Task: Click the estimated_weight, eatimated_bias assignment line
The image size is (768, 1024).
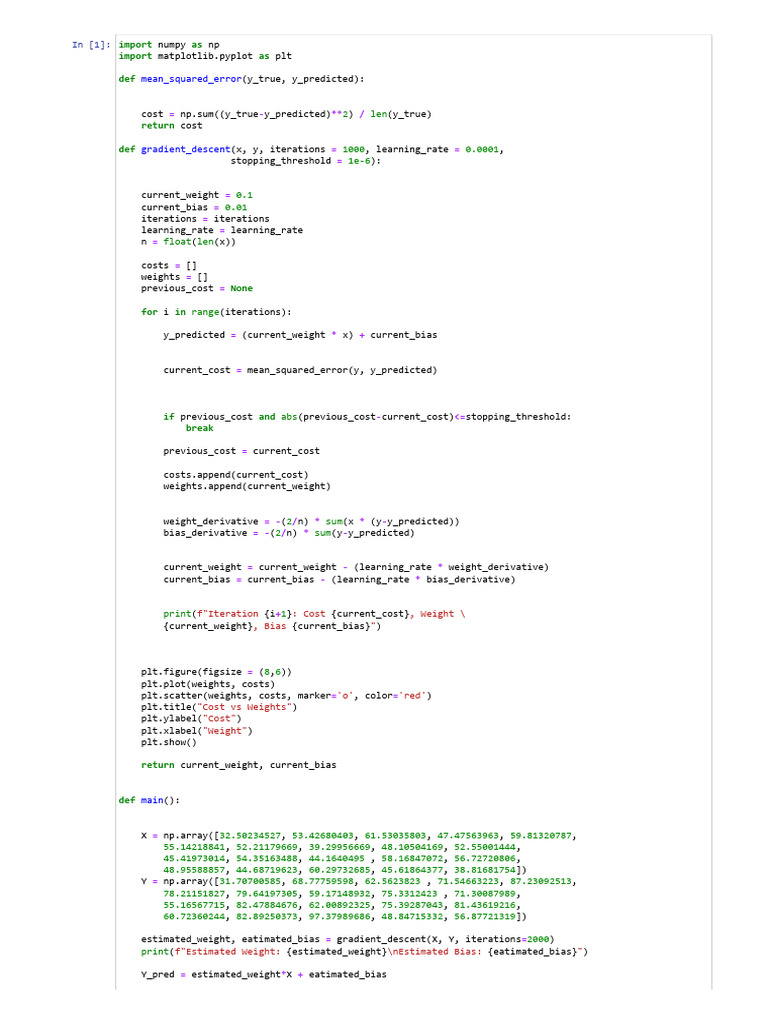Action: (x=347, y=940)
